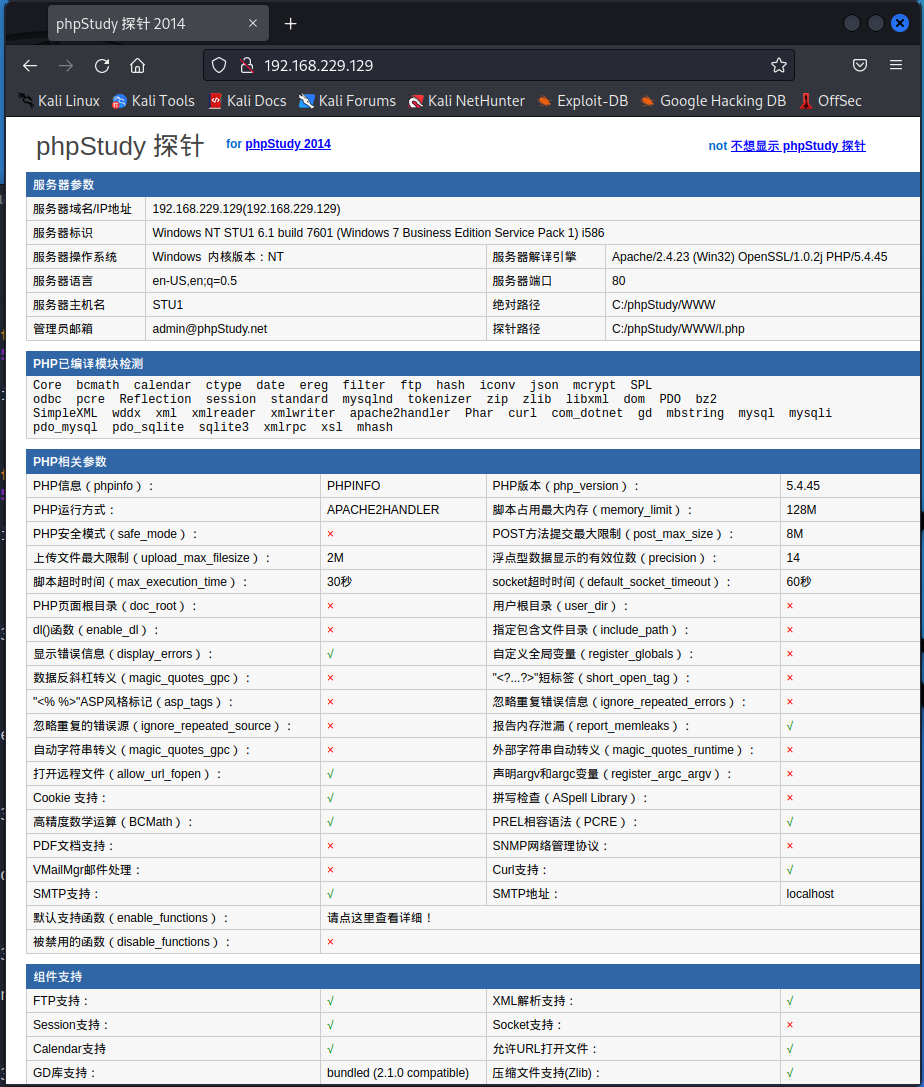Click the en-US,en;q=0.5 language value
The height and width of the screenshot is (1087, 924).
point(195,281)
